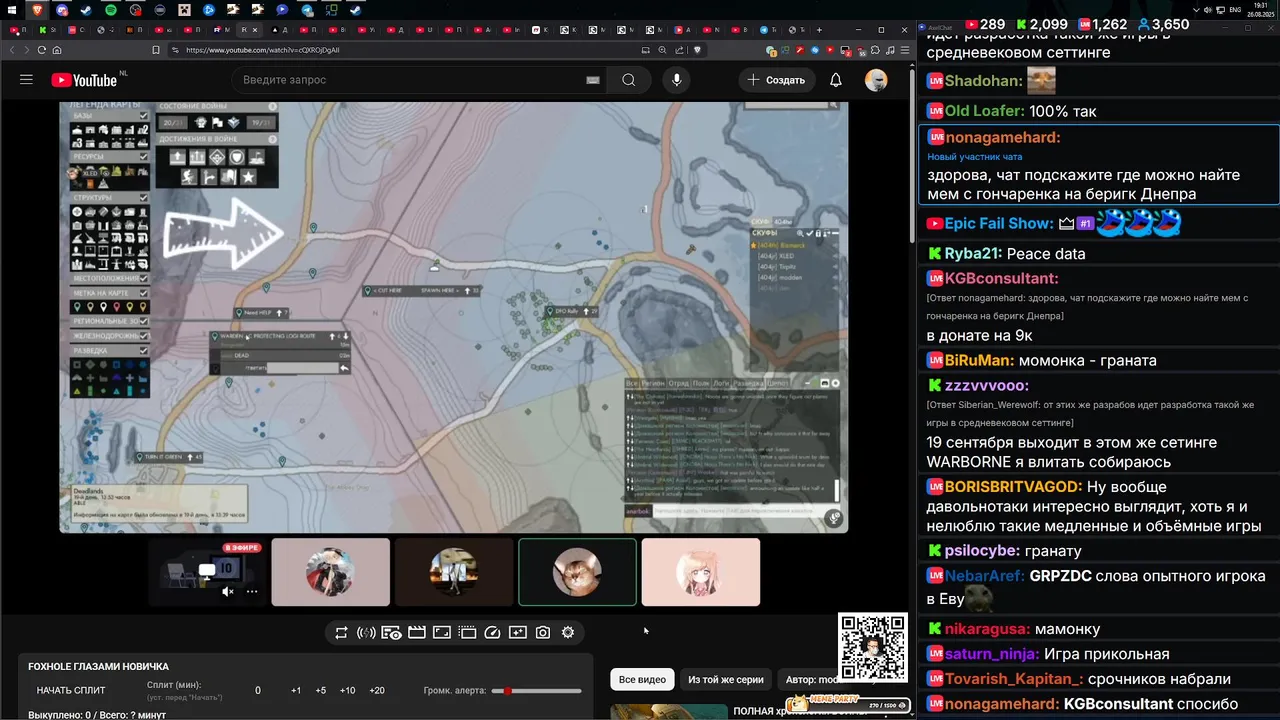
Task: Open the three-dots menu on live thumbnail
Action: tap(252, 591)
